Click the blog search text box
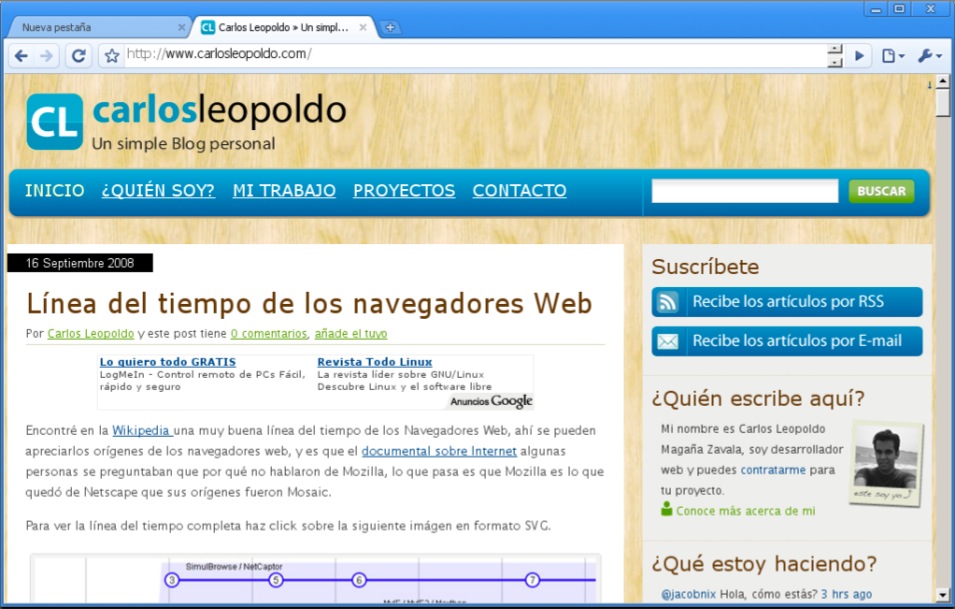This screenshot has width=955, height=609. 745,191
